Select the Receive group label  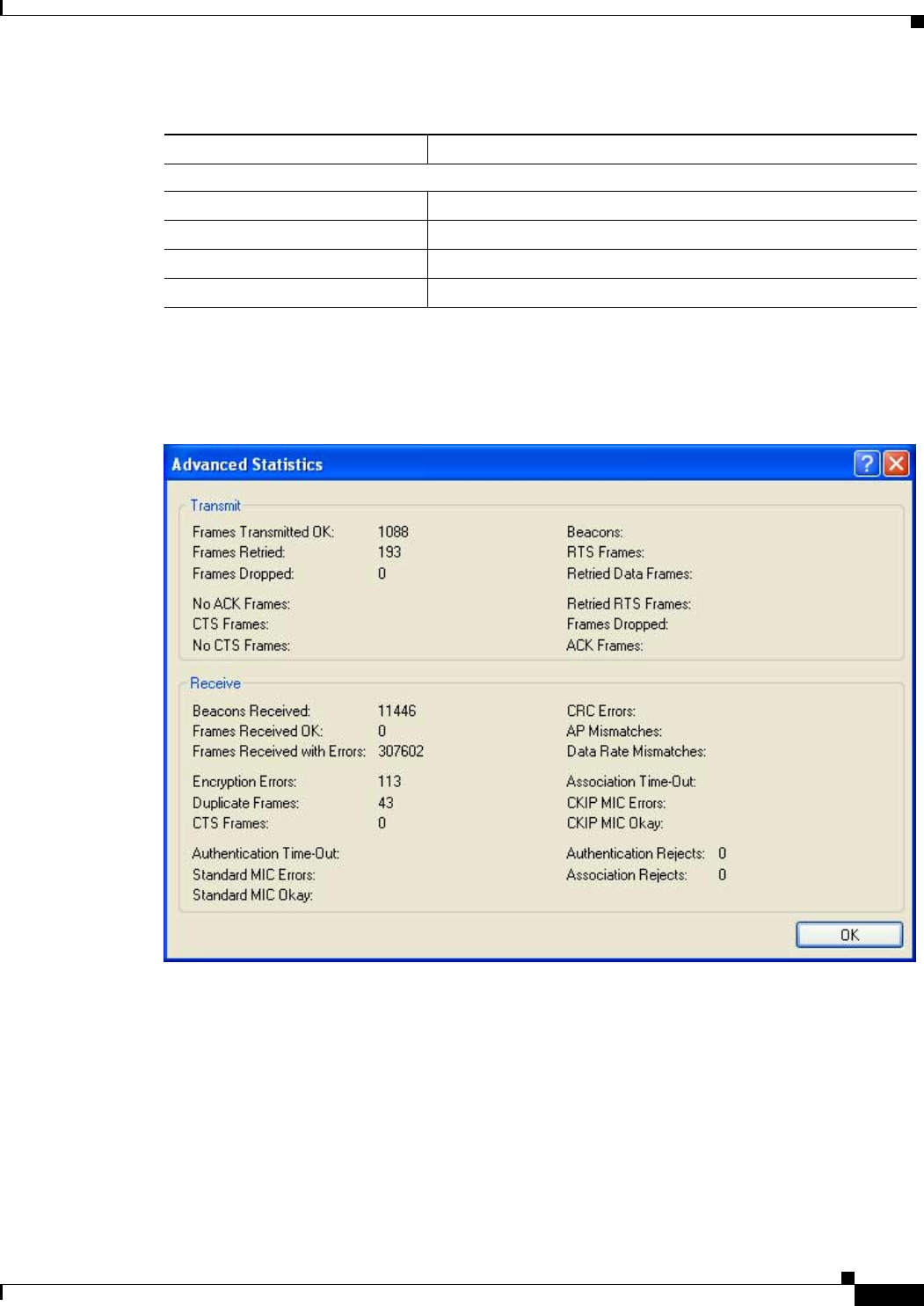(215, 683)
